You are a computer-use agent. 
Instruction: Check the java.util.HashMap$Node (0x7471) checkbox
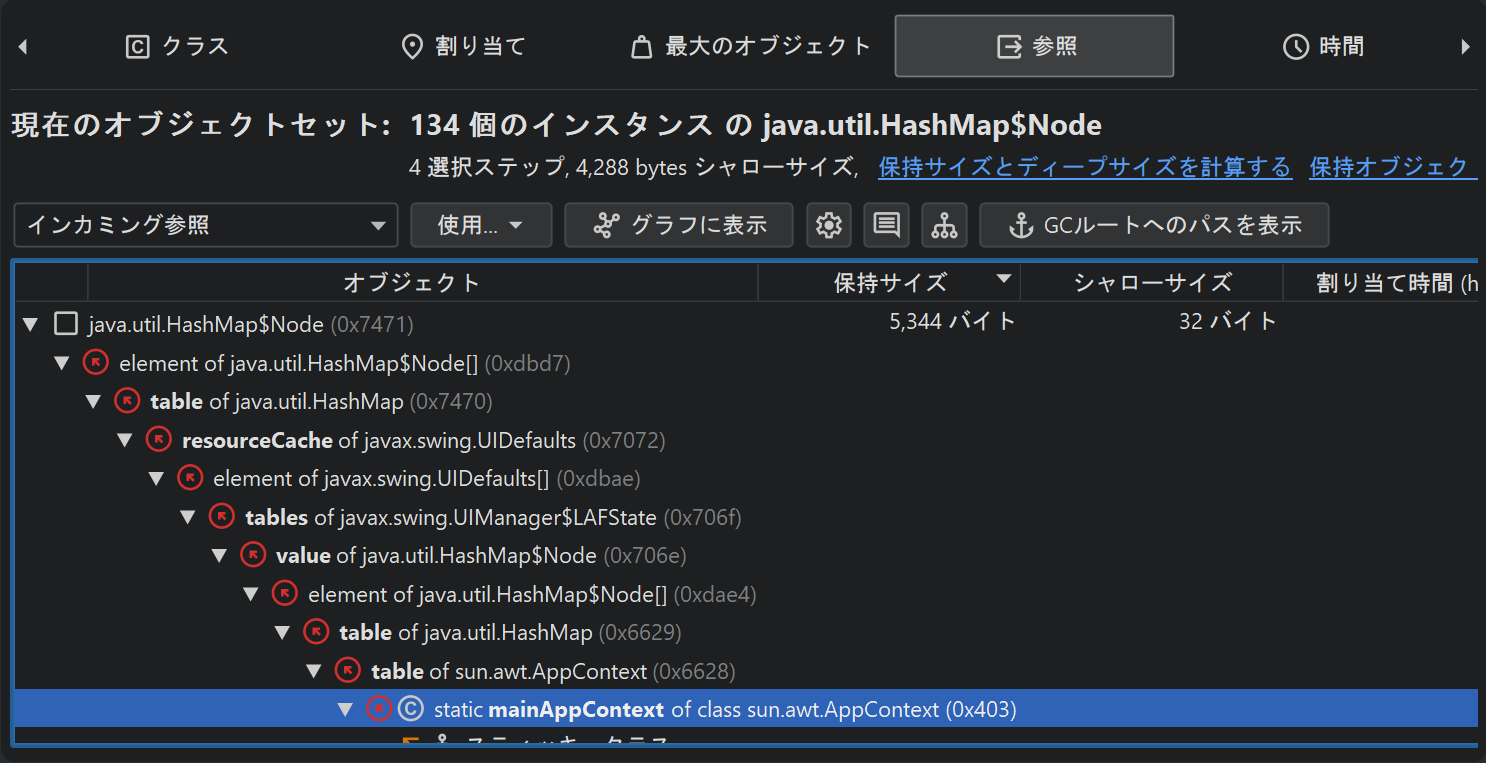click(66, 324)
